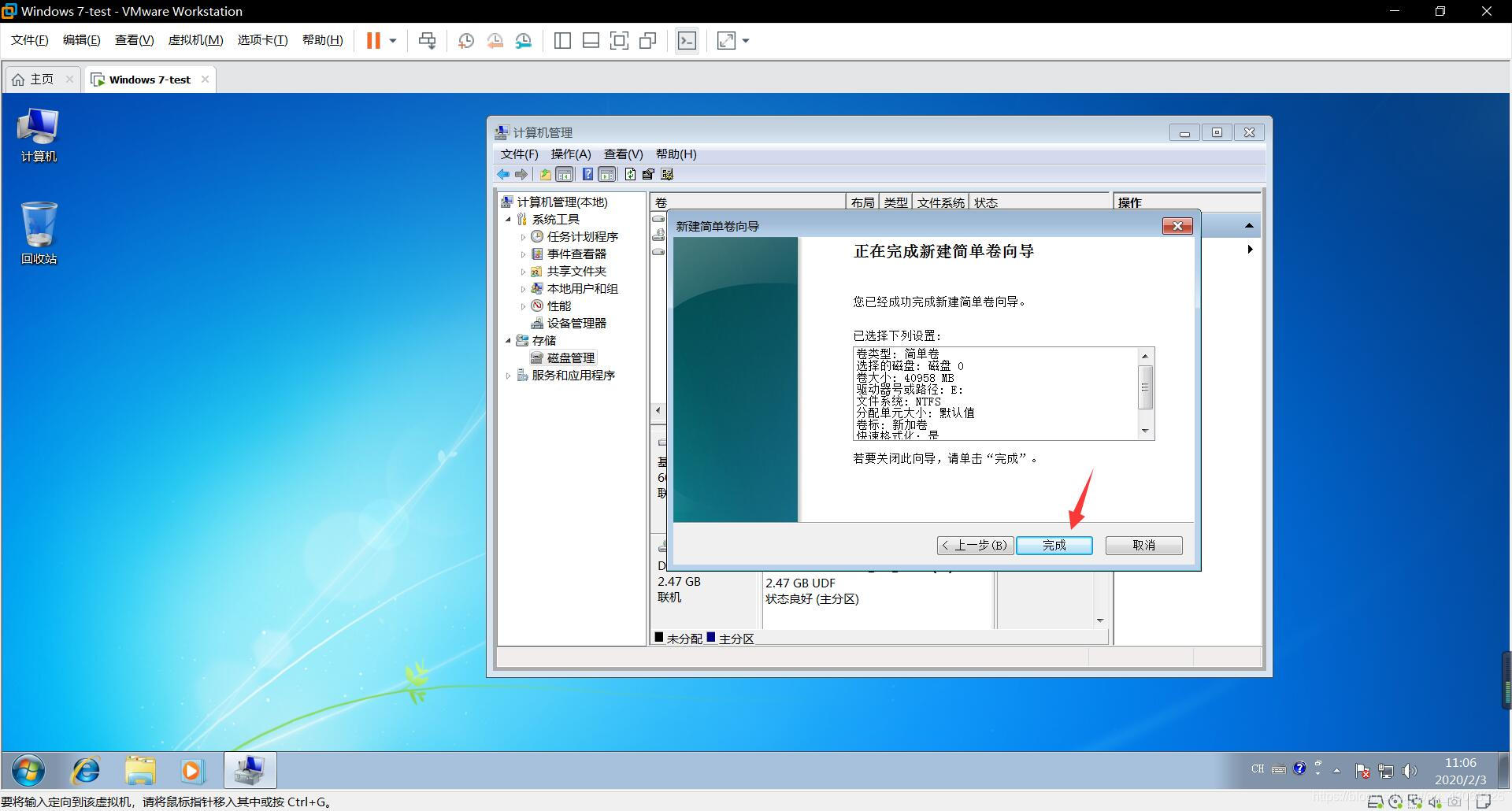1512x811 pixels.
Task: Open the VMware 选项卡(T) menu
Action: tap(263, 40)
